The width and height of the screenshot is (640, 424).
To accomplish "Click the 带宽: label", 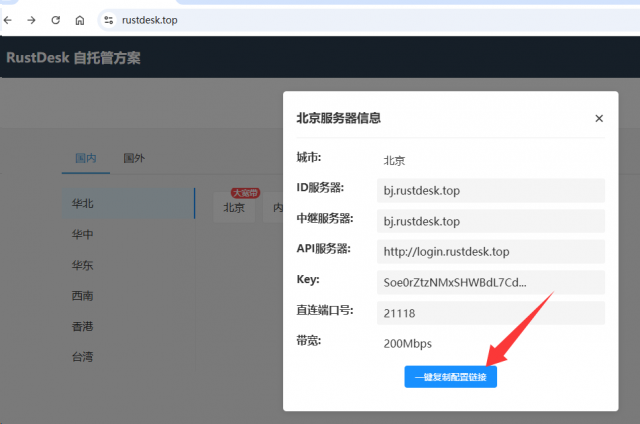I will [x=309, y=341].
